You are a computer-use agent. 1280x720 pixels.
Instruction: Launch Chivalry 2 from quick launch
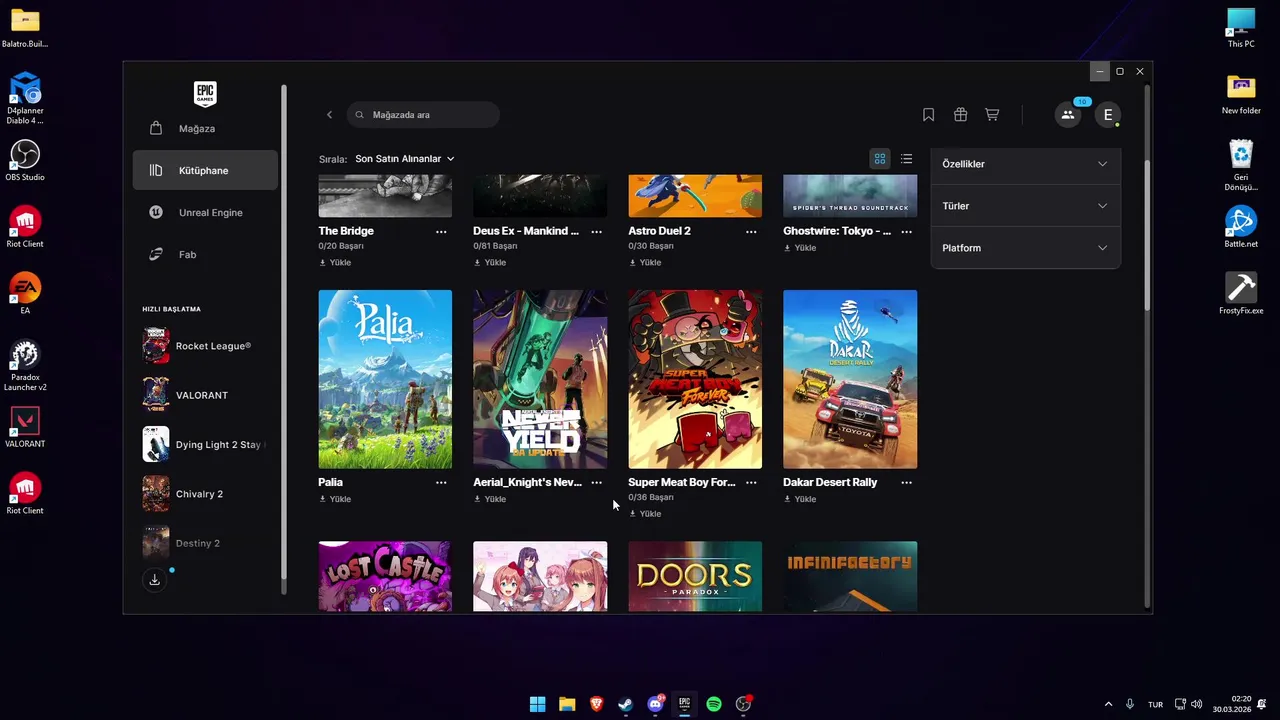click(205, 494)
